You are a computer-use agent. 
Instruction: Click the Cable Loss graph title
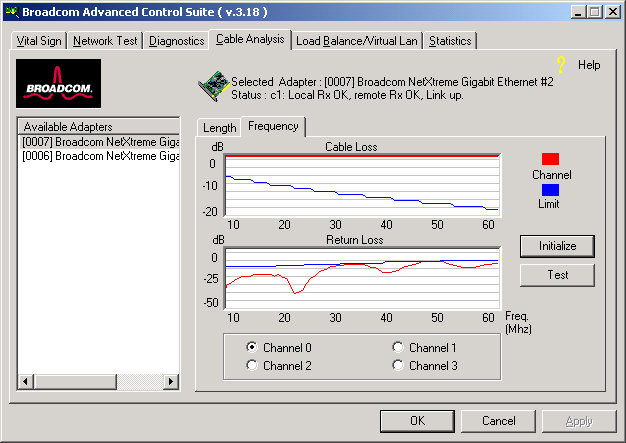click(x=351, y=147)
